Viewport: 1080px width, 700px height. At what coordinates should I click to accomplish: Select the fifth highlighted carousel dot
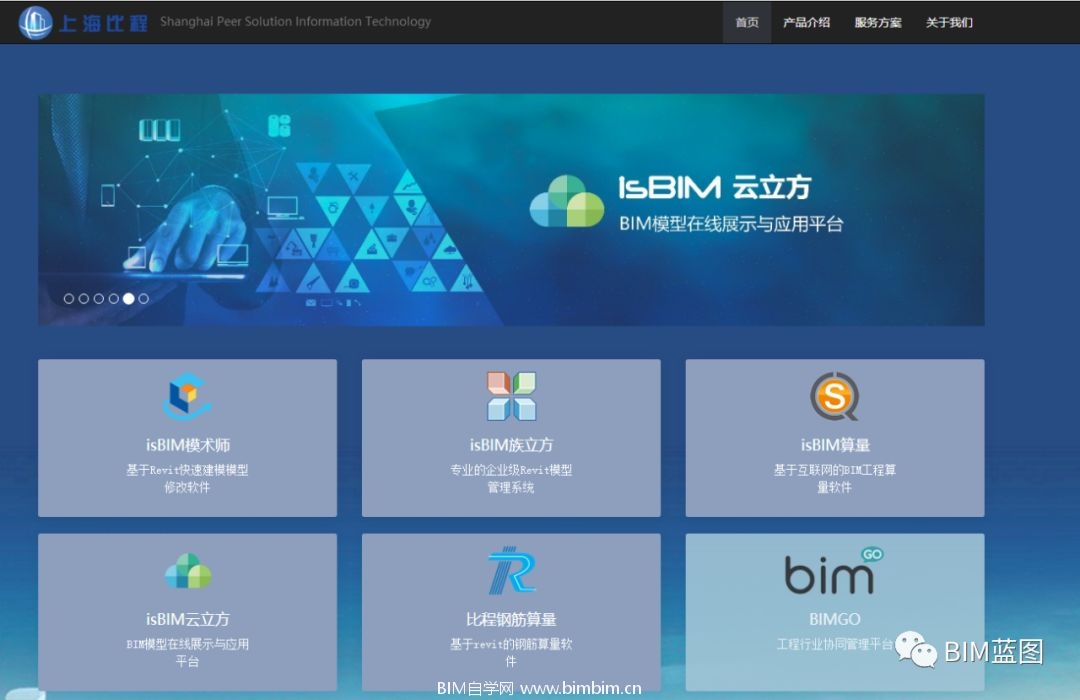(x=128, y=298)
